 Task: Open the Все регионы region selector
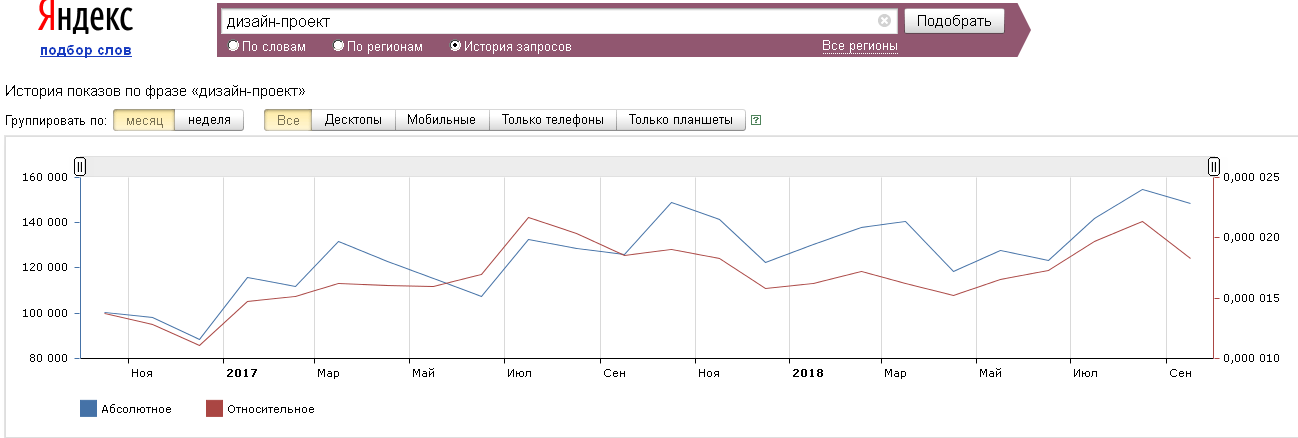(x=860, y=46)
